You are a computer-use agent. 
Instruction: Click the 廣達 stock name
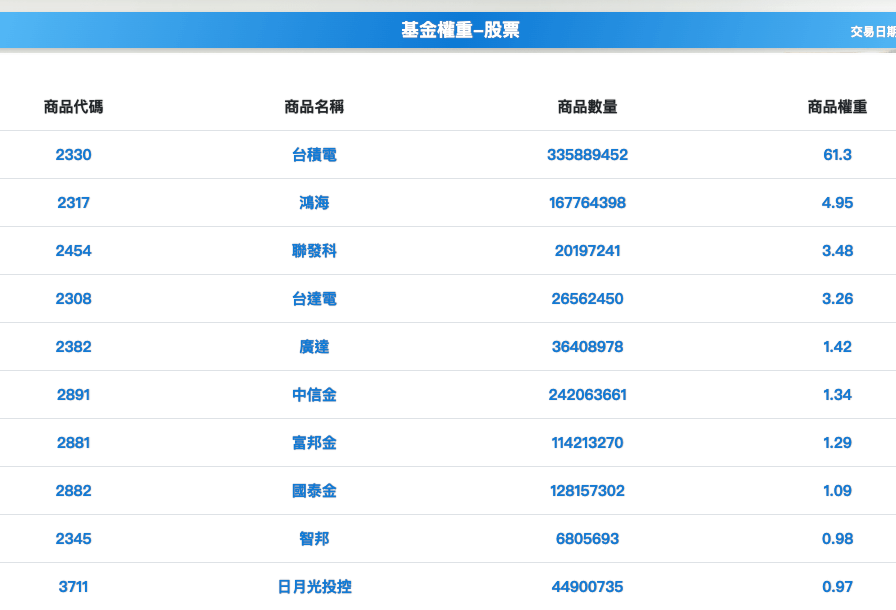[x=314, y=347]
